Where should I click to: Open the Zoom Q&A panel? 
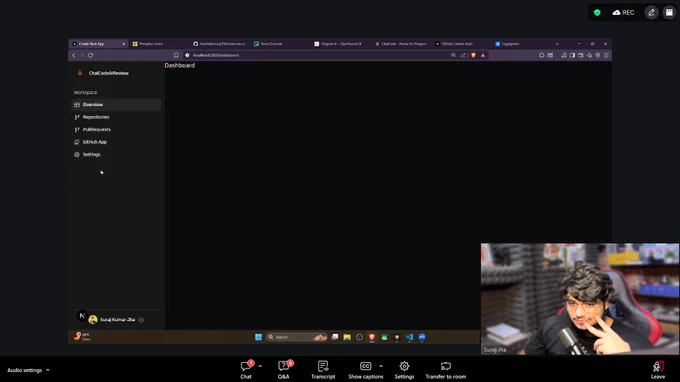coord(284,370)
